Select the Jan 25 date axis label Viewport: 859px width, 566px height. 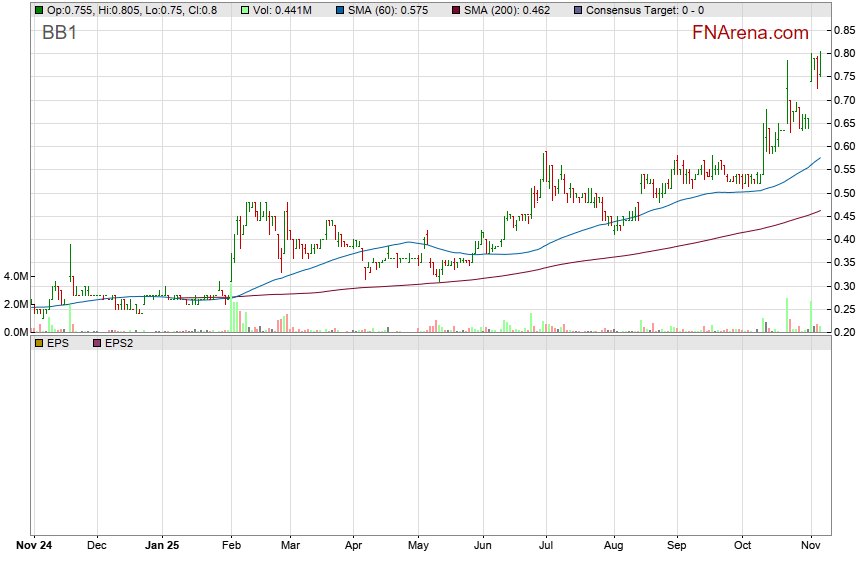point(161,547)
